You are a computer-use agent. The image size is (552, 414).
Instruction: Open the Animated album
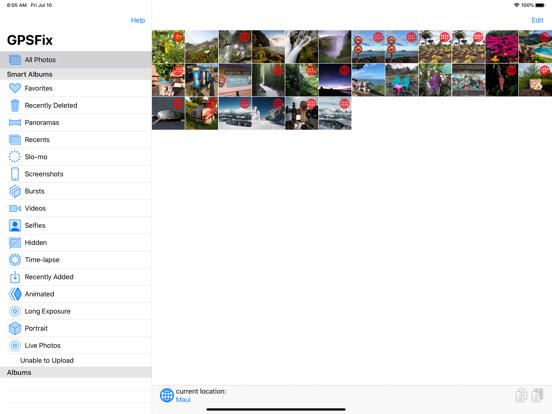pyautogui.click(x=76, y=294)
